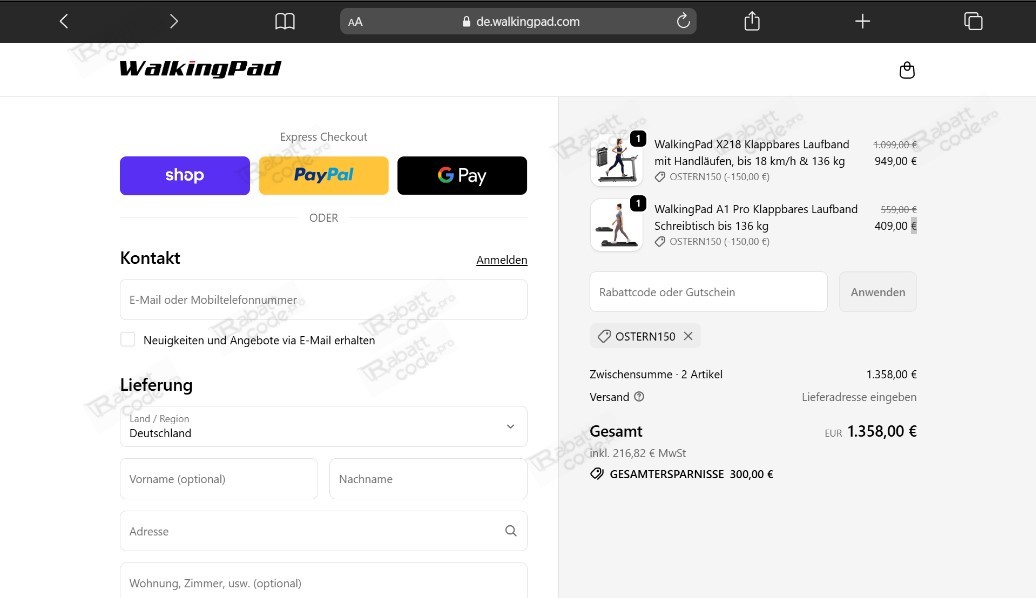The image size is (1036, 598).
Task: Open the AA page settings menu
Action: [354, 20]
